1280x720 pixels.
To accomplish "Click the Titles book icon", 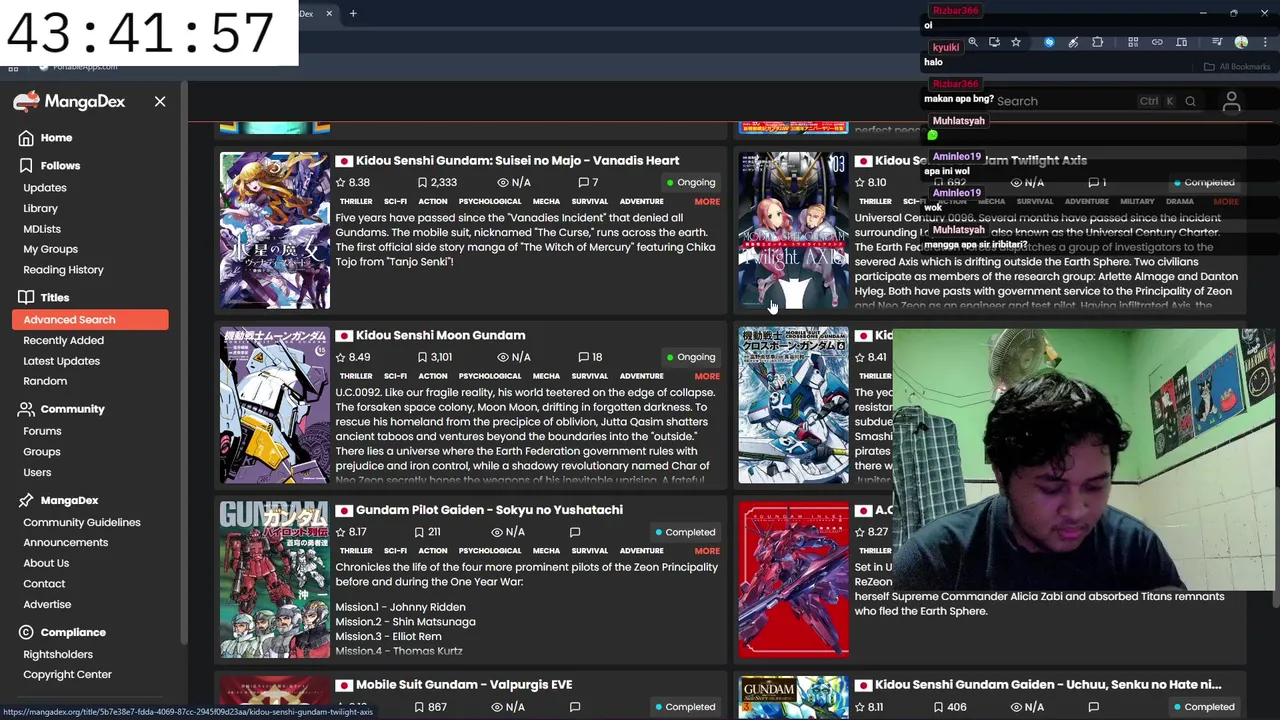I will (26, 297).
